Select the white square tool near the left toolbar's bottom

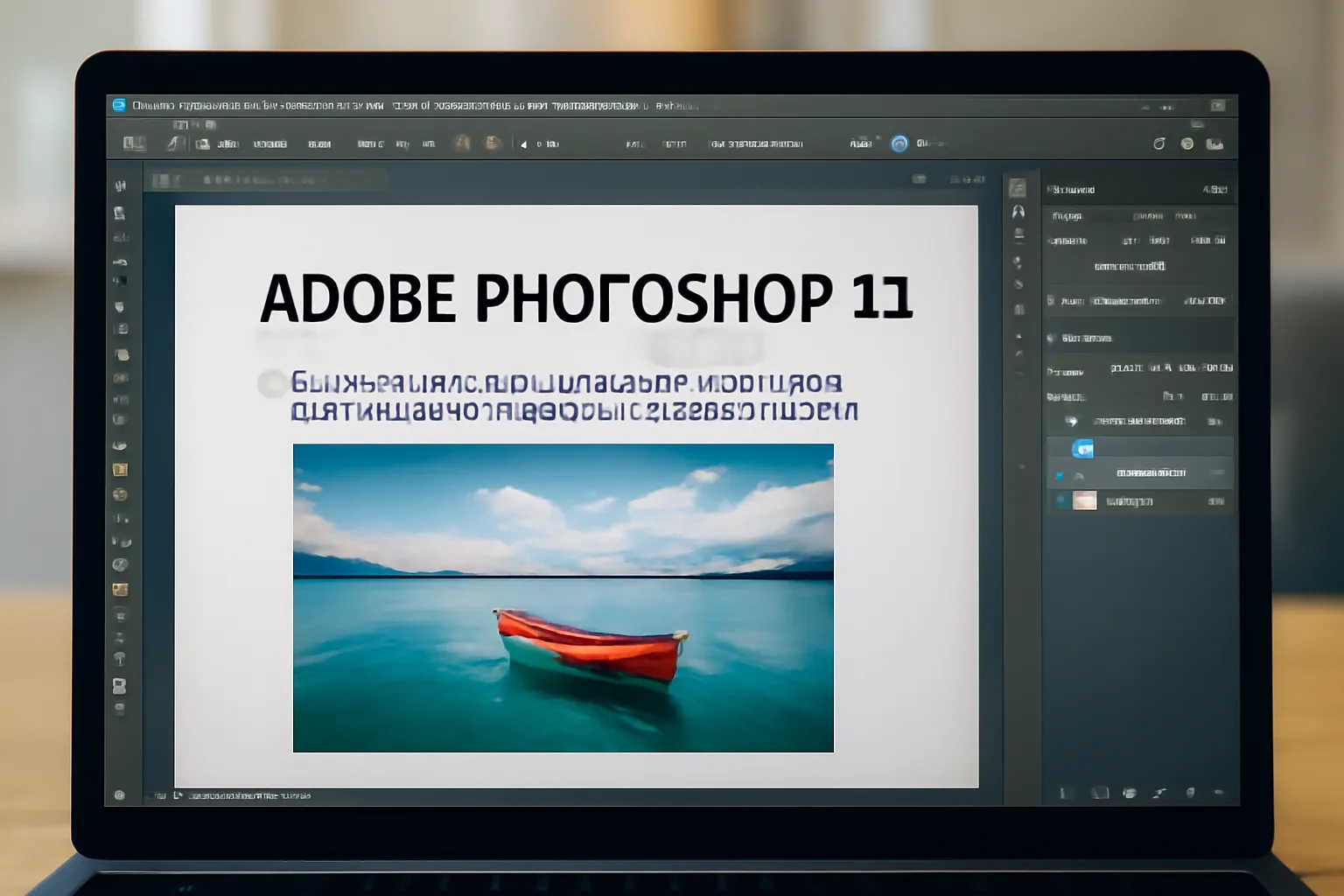[x=120, y=686]
